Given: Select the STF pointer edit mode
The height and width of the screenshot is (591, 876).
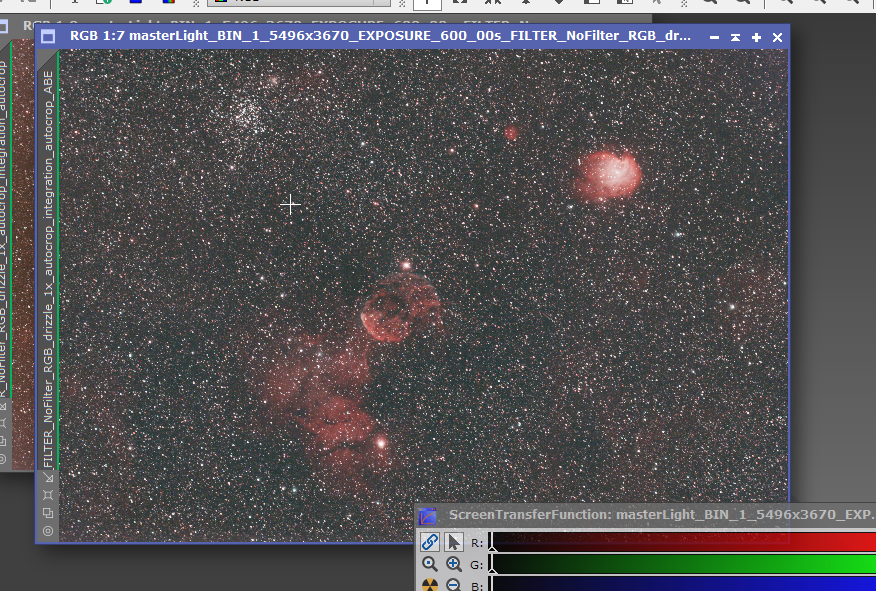Looking at the screenshot, I should (x=454, y=542).
